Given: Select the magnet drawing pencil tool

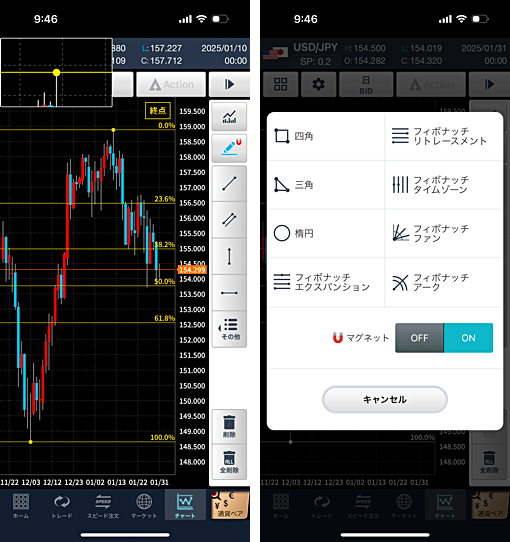Looking at the screenshot, I should pos(229,148).
